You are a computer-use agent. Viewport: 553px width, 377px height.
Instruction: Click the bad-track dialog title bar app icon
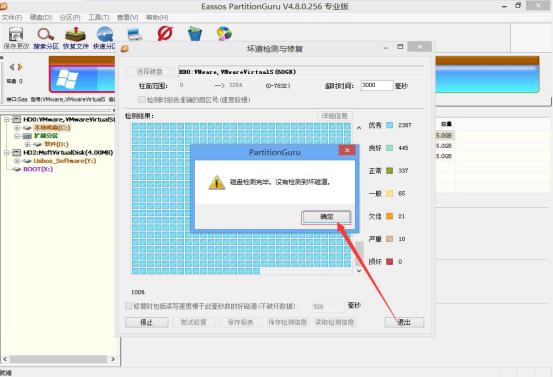click(125, 48)
